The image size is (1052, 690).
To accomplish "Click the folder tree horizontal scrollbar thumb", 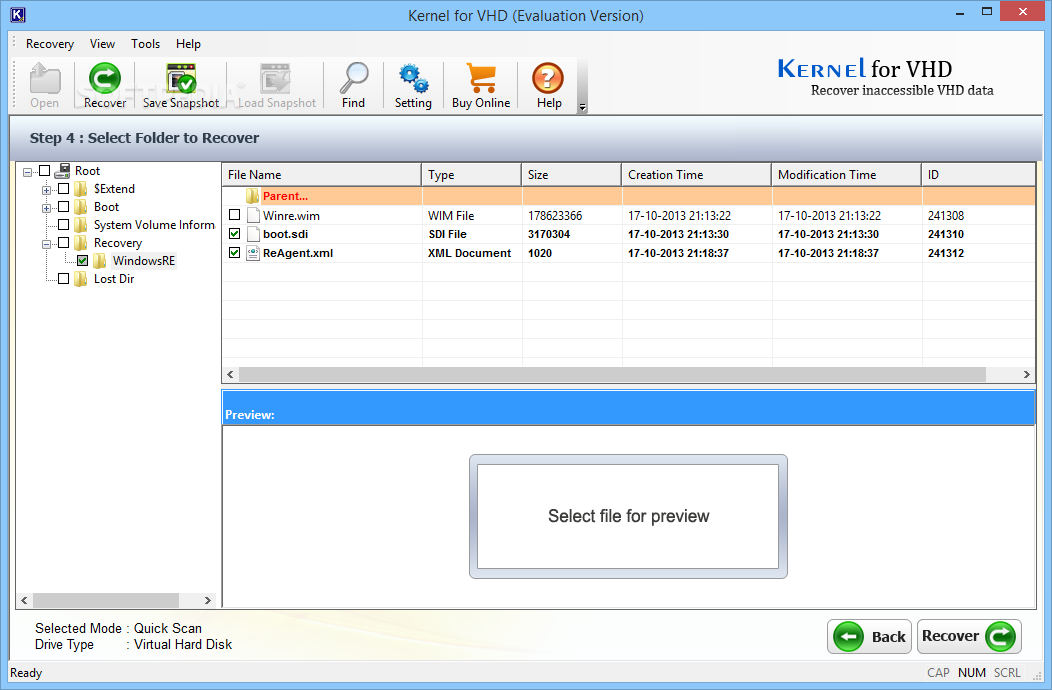I will click(x=106, y=600).
